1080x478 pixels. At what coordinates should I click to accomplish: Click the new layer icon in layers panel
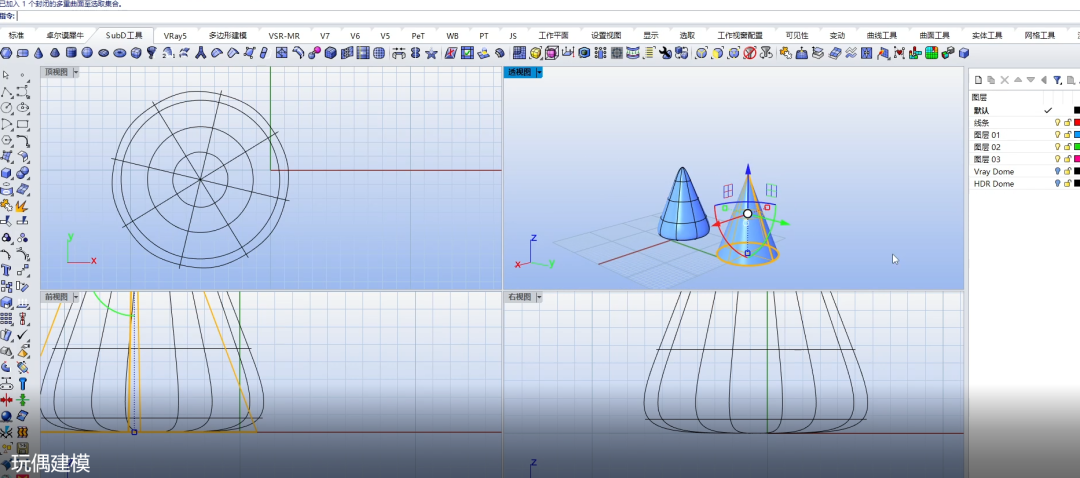point(978,80)
